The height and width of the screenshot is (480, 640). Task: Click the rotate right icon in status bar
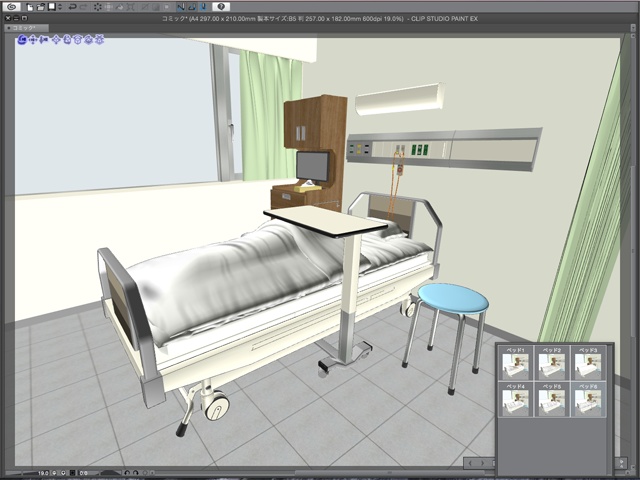[136, 473]
